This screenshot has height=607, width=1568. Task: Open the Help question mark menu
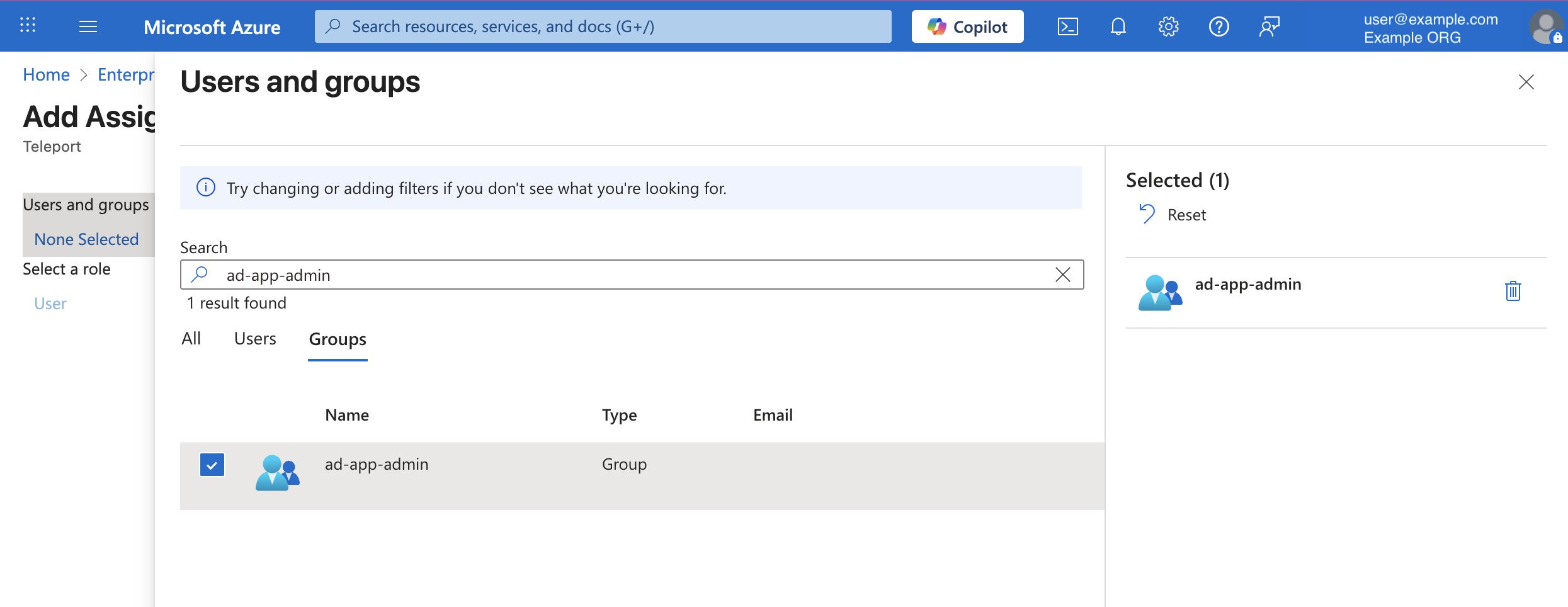pyautogui.click(x=1219, y=26)
